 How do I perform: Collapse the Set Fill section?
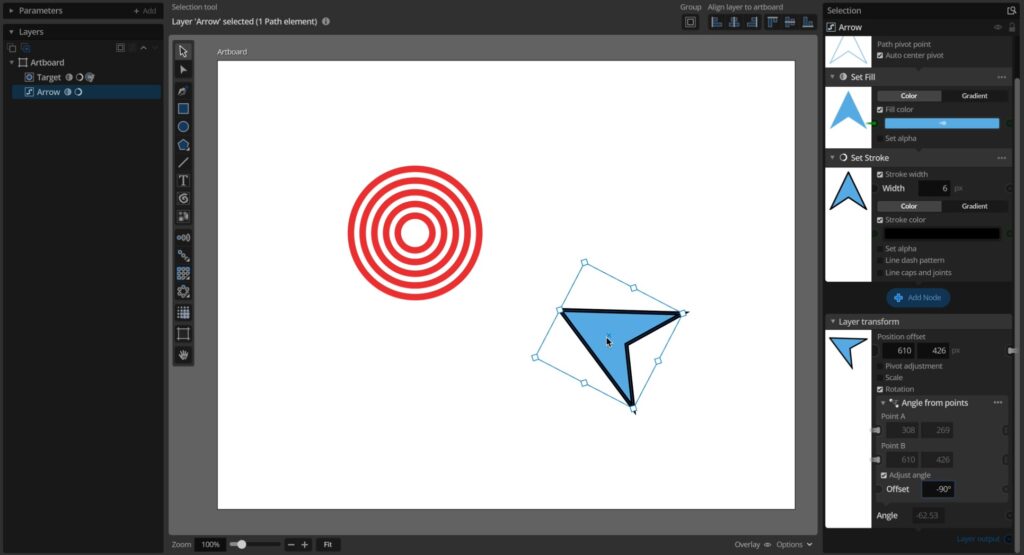832,76
